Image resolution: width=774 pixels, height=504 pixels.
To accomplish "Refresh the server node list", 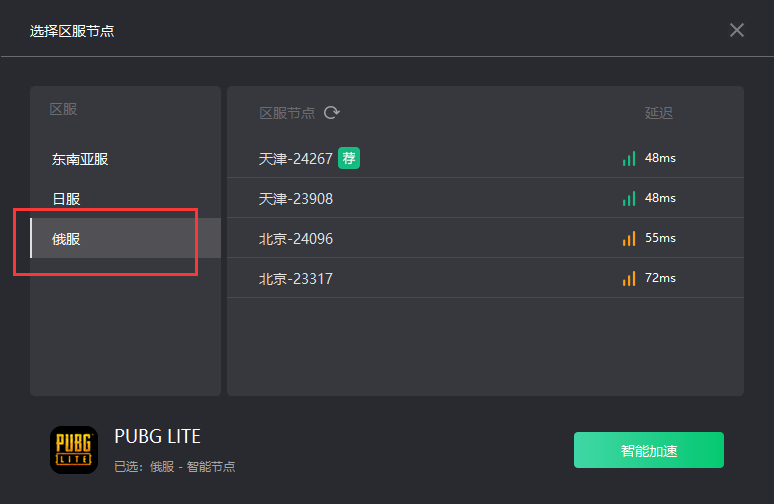I will pyautogui.click(x=332, y=113).
